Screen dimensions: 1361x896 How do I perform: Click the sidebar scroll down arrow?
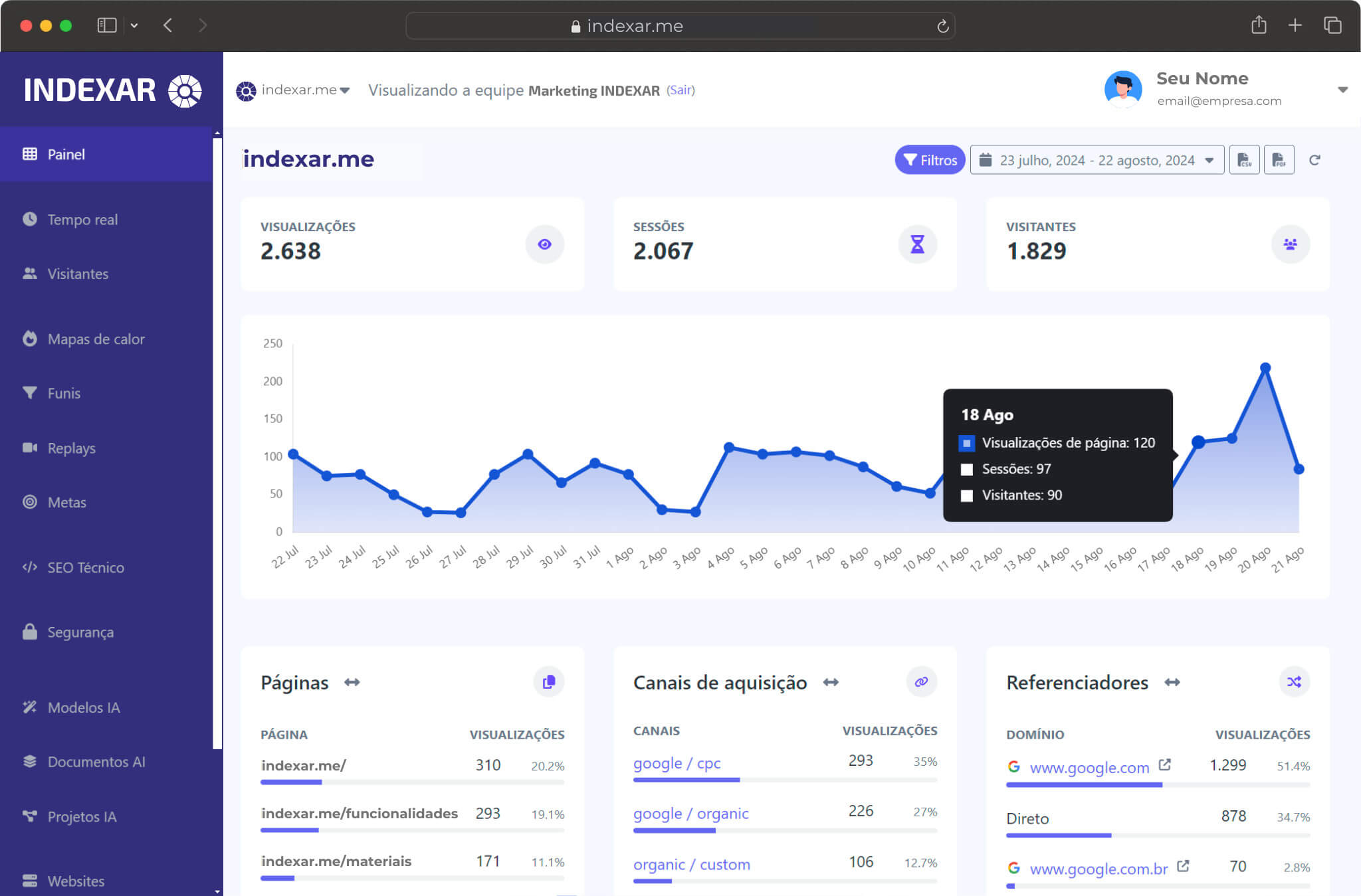(217, 891)
